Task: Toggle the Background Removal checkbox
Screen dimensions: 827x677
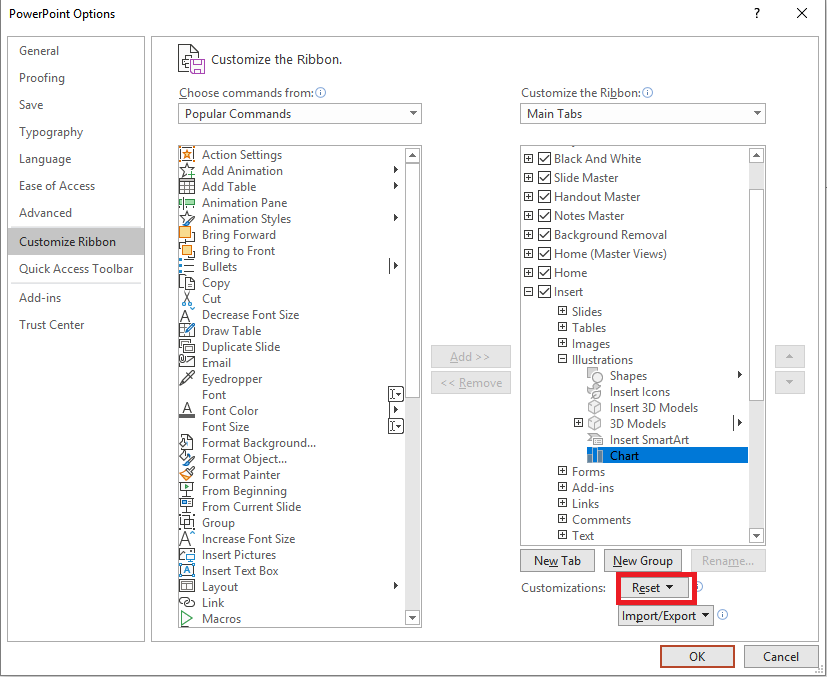Action: pyautogui.click(x=544, y=235)
